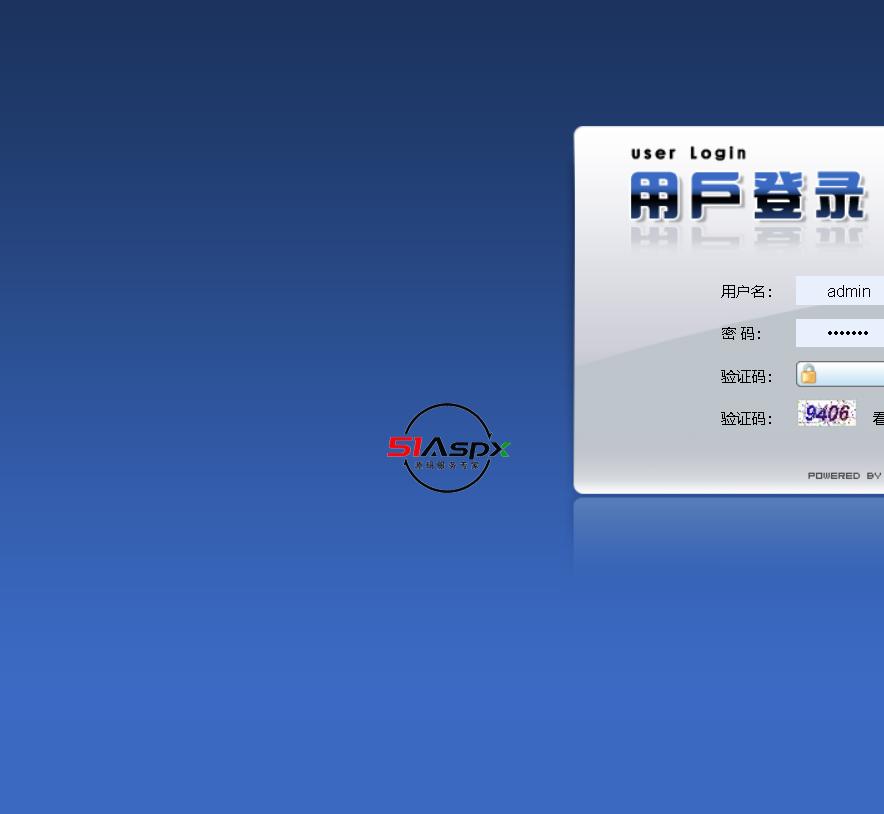The image size is (884, 814).
Task: Click the 验证码 label beside the input box
Action: point(746,376)
